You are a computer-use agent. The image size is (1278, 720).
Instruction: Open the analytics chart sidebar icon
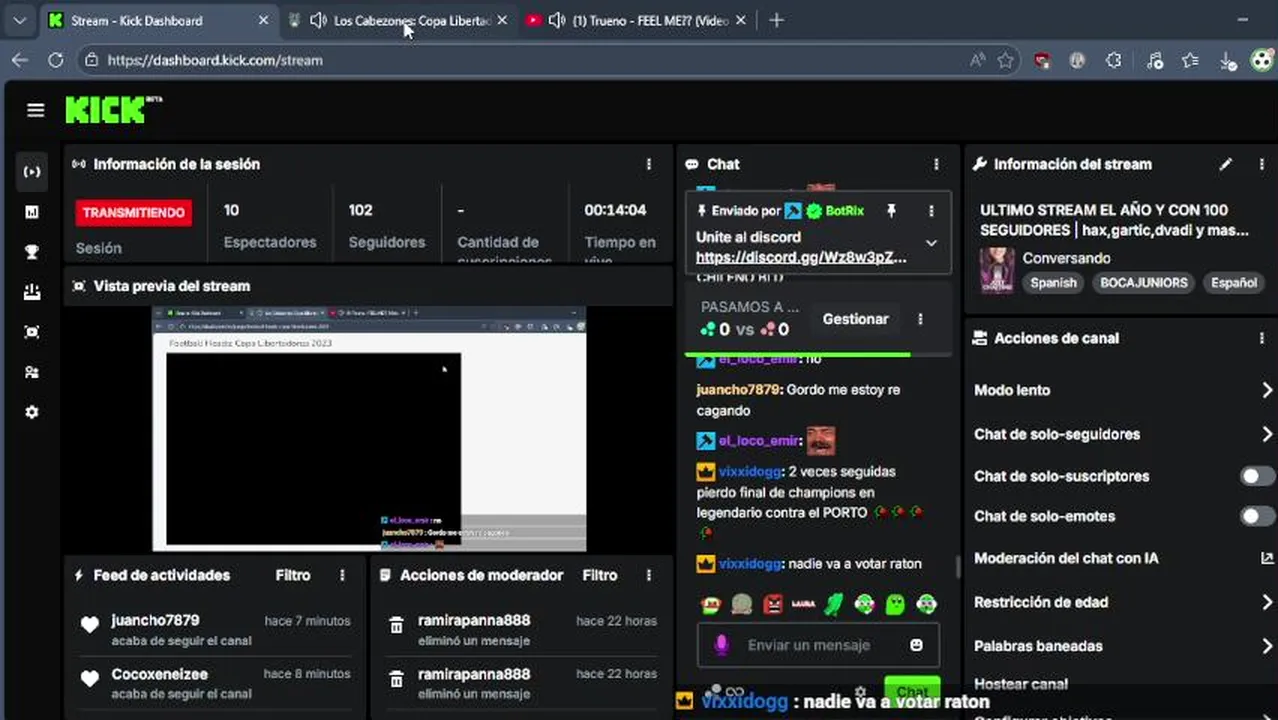[32, 212]
